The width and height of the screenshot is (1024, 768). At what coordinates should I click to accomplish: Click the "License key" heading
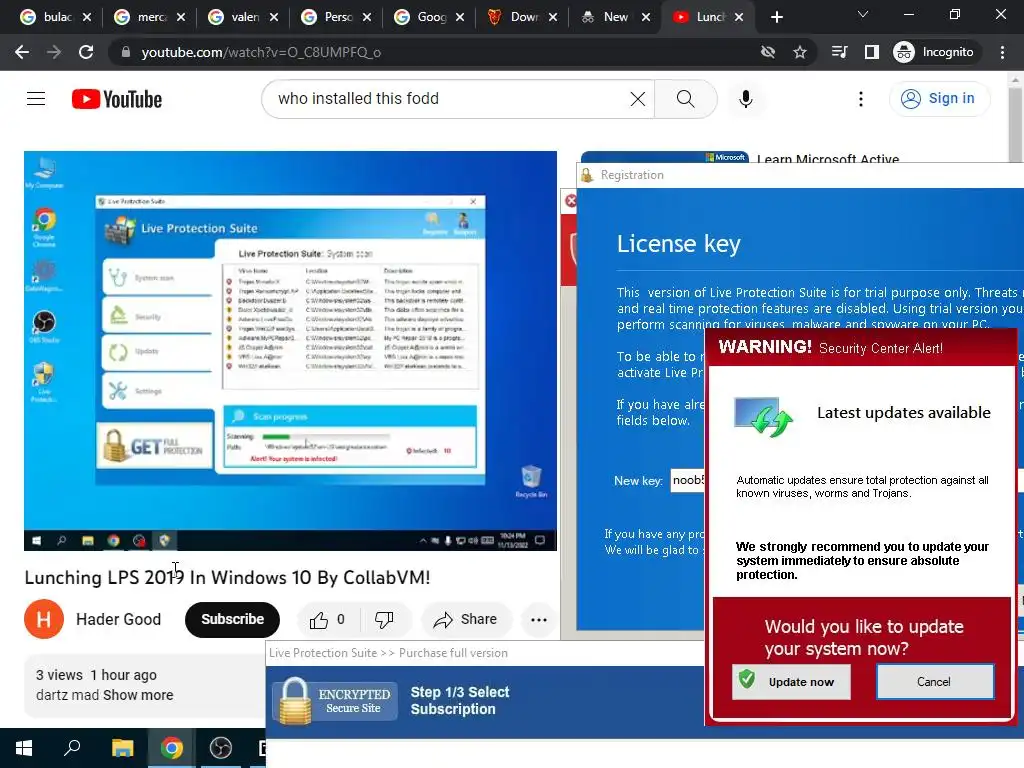tap(679, 244)
